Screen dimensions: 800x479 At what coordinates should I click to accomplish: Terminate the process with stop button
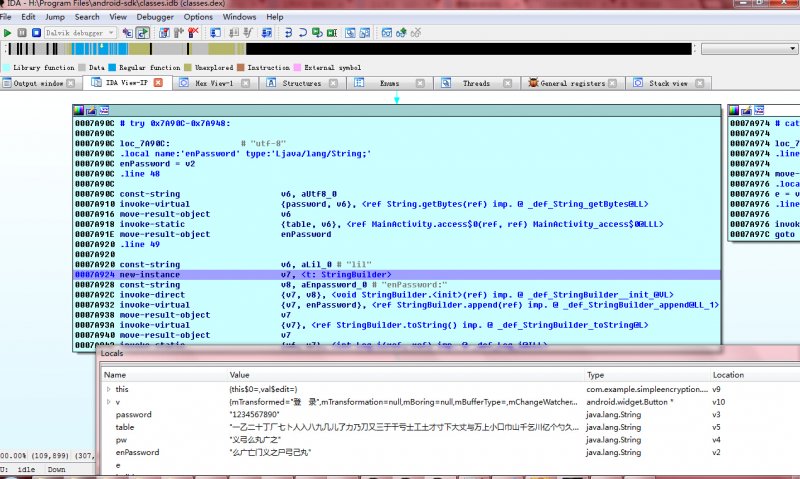point(36,33)
